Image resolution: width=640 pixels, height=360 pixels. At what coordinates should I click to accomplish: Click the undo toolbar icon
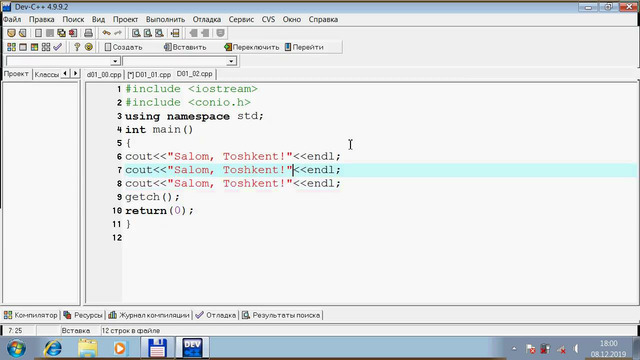(x=107, y=33)
